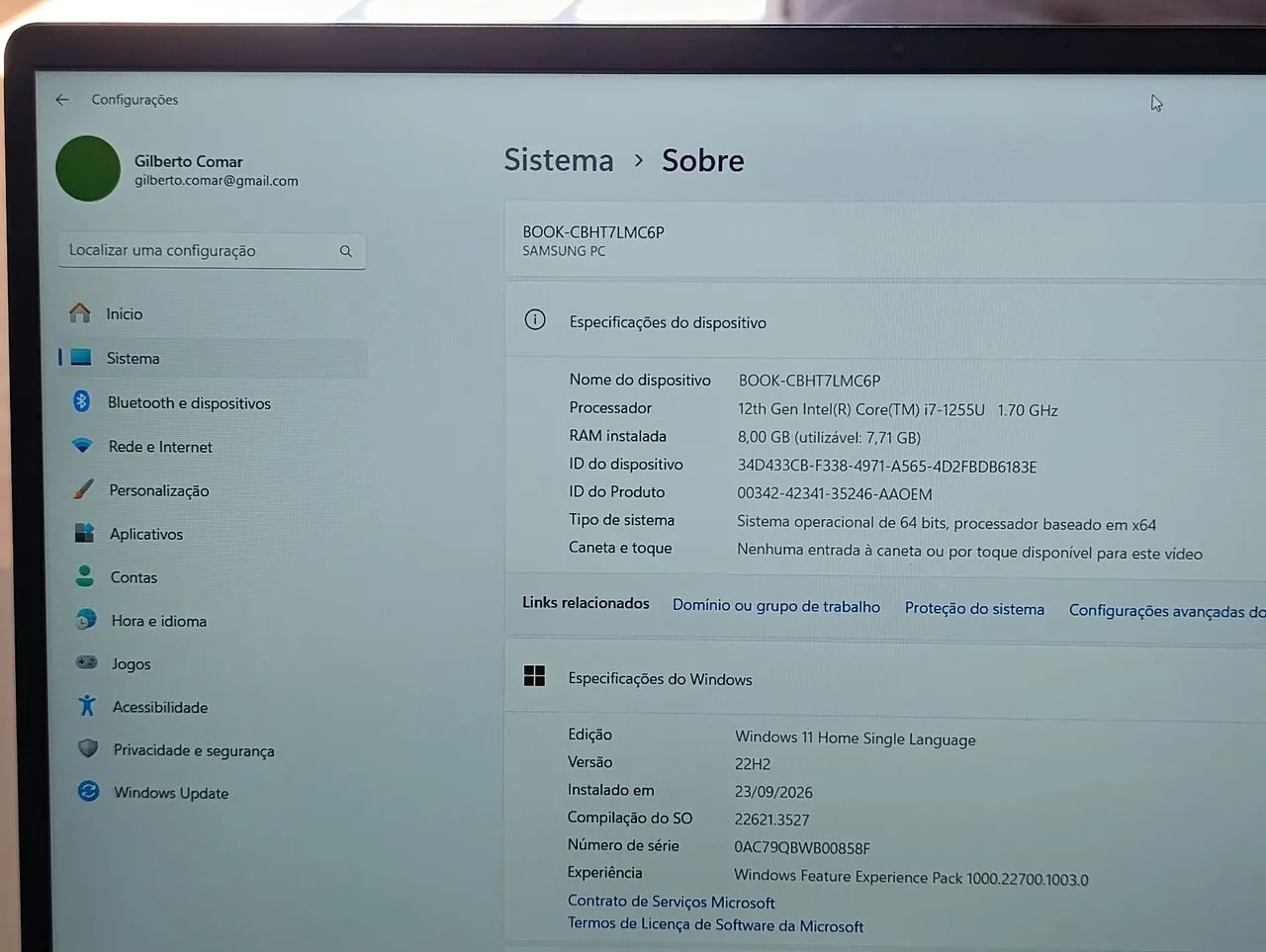Click the Gilberto Comar account name
The image size is (1266, 952).
pyautogui.click(x=189, y=161)
